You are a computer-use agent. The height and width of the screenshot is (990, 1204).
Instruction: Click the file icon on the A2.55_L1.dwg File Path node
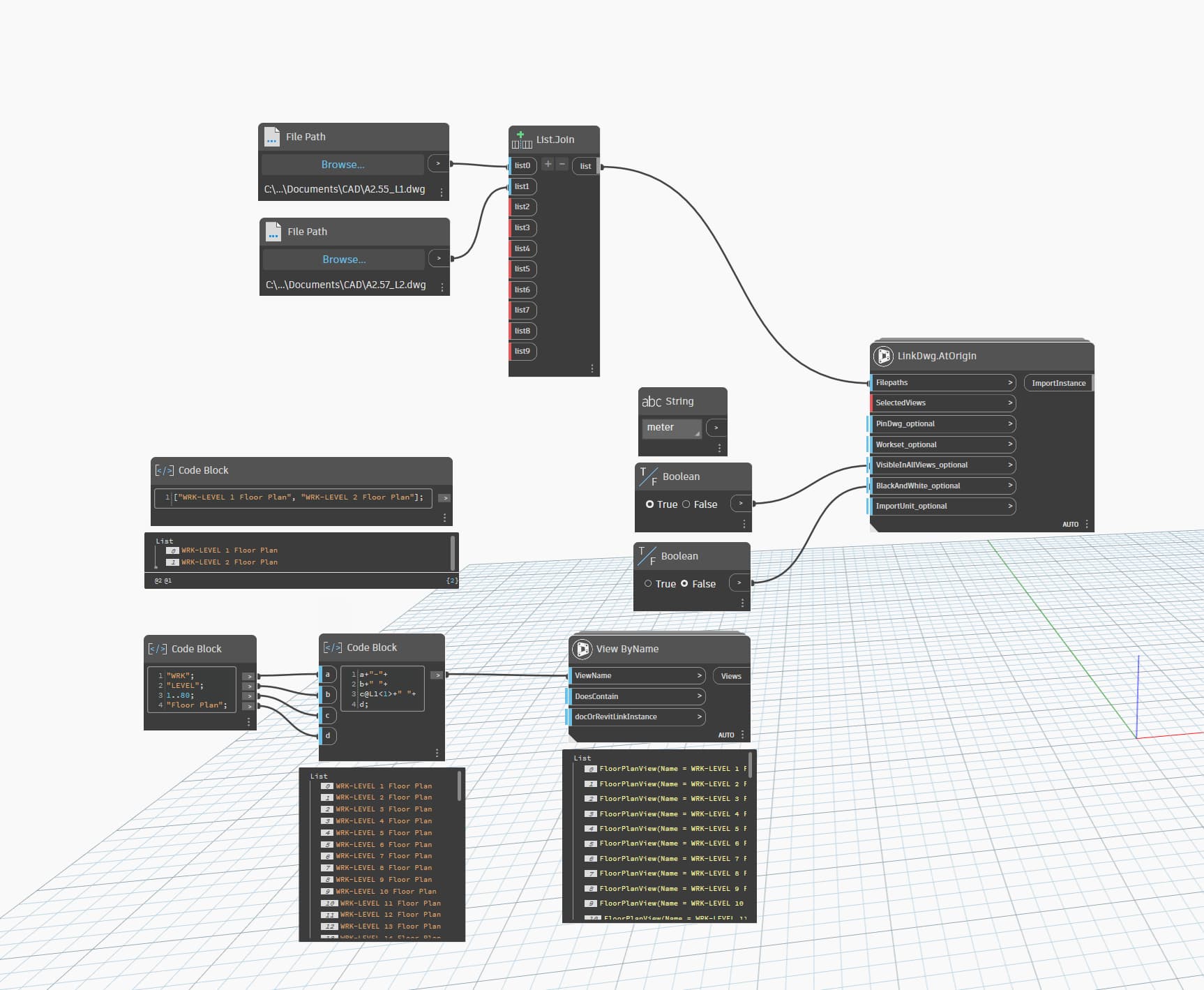click(272, 137)
